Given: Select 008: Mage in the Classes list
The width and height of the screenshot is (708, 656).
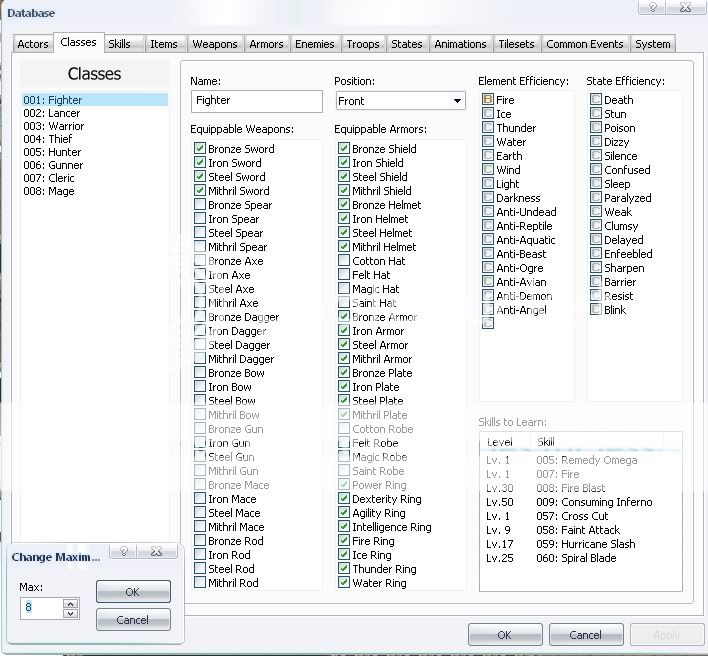Looking at the screenshot, I should pyautogui.click(x=48, y=191).
